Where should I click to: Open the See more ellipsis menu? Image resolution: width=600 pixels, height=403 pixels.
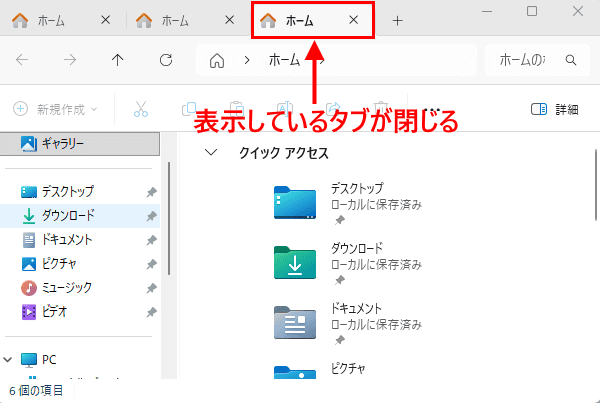click(x=432, y=110)
